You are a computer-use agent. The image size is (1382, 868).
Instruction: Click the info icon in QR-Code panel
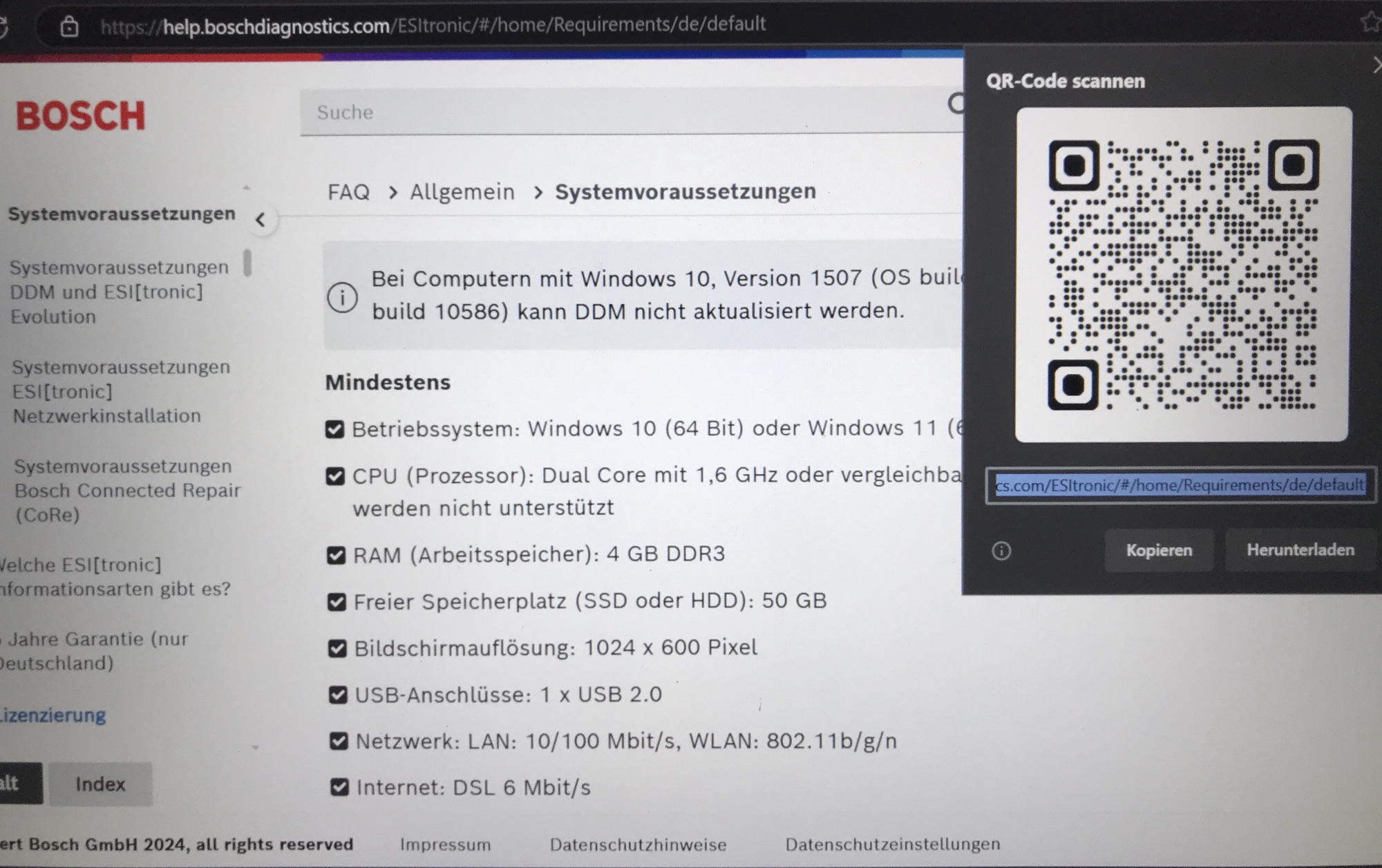point(1001,551)
